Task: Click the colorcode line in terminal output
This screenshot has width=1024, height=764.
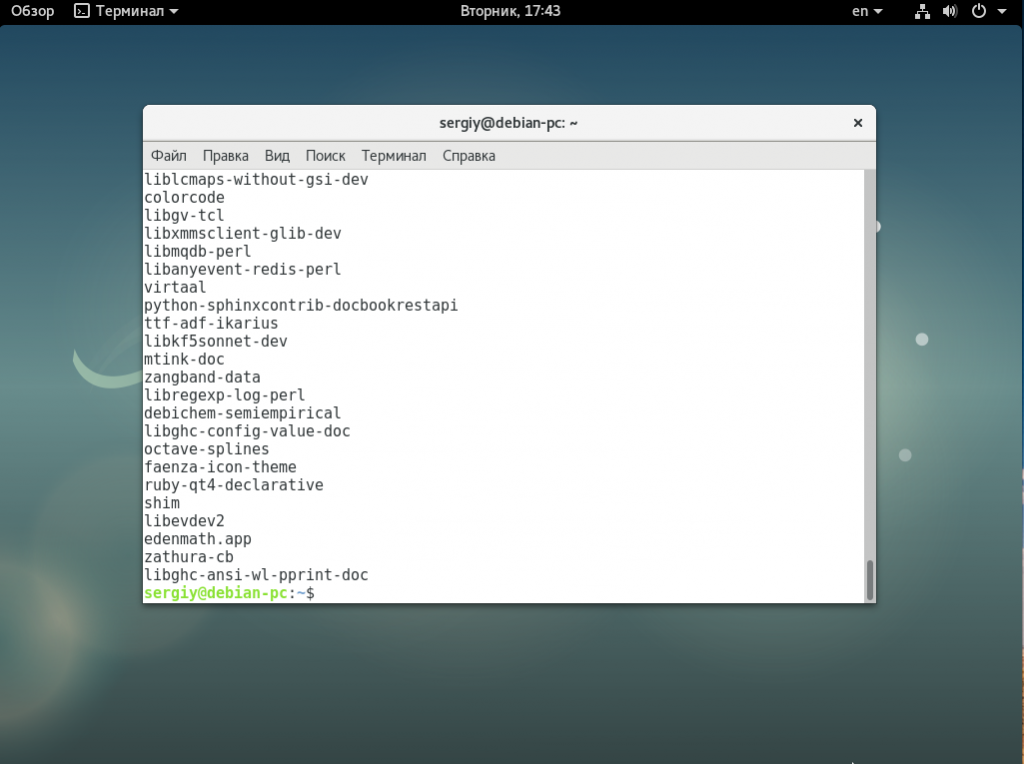Action: coord(184,198)
